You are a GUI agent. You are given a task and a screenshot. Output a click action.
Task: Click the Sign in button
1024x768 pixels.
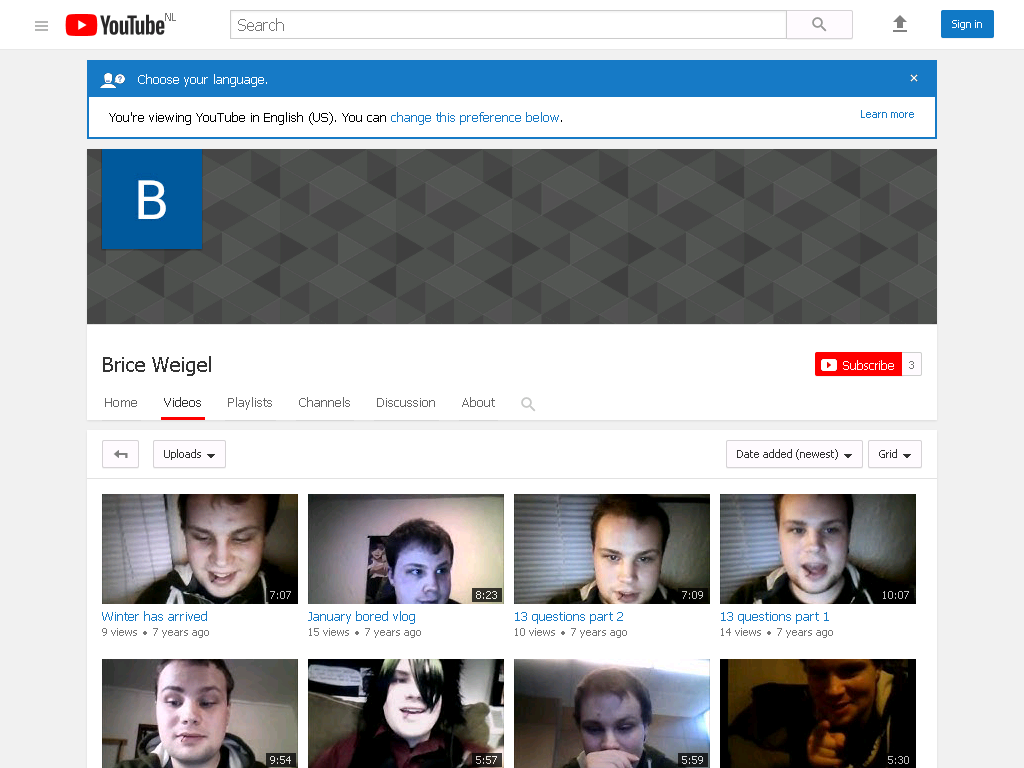(x=967, y=24)
